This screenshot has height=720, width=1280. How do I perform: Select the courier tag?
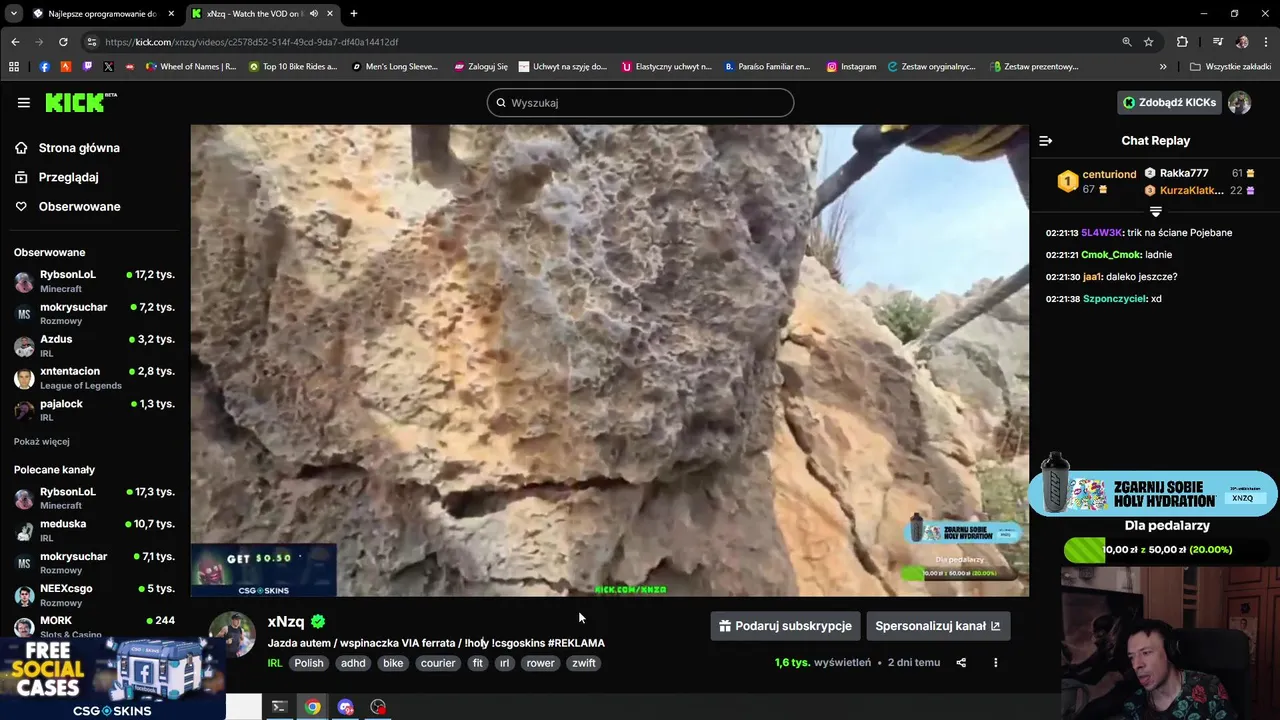(438, 663)
